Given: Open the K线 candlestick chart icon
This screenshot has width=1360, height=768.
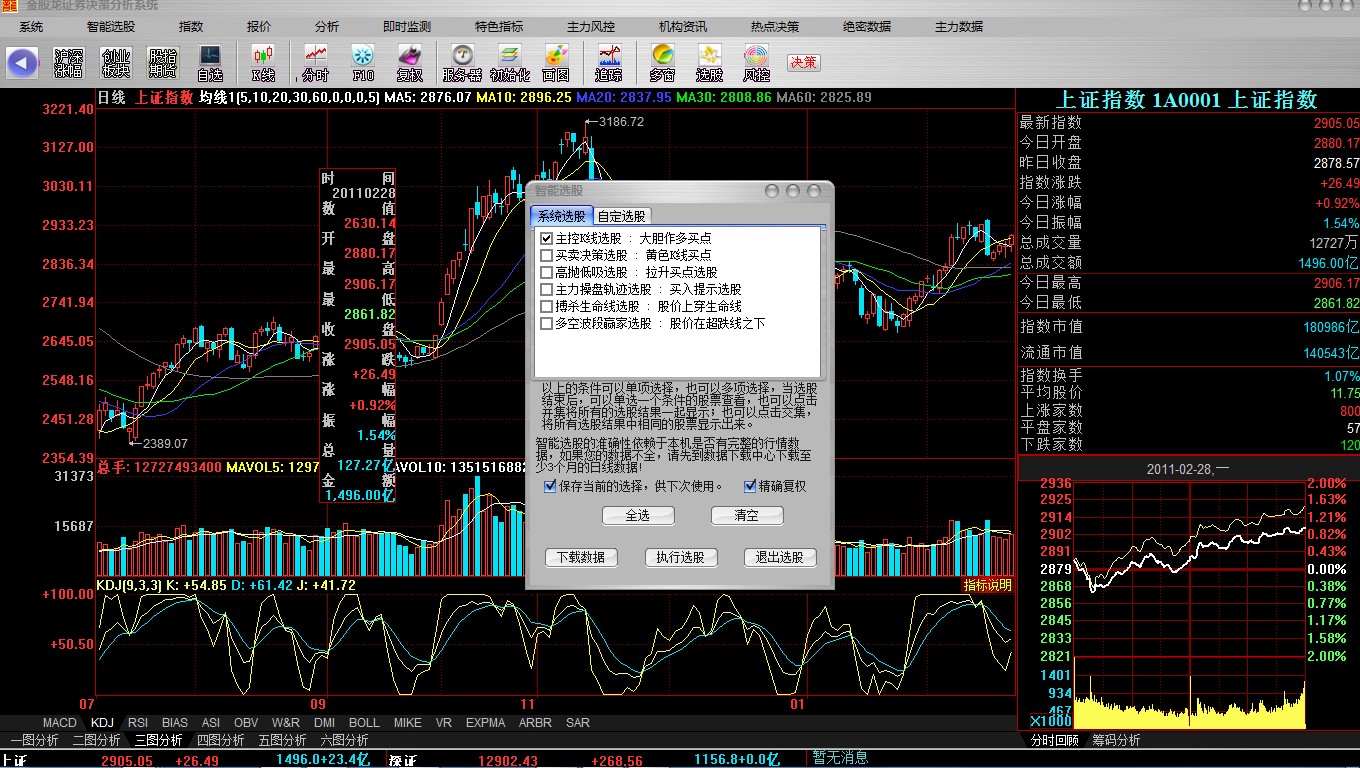Looking at the screenshot, I should click(263, 62).
